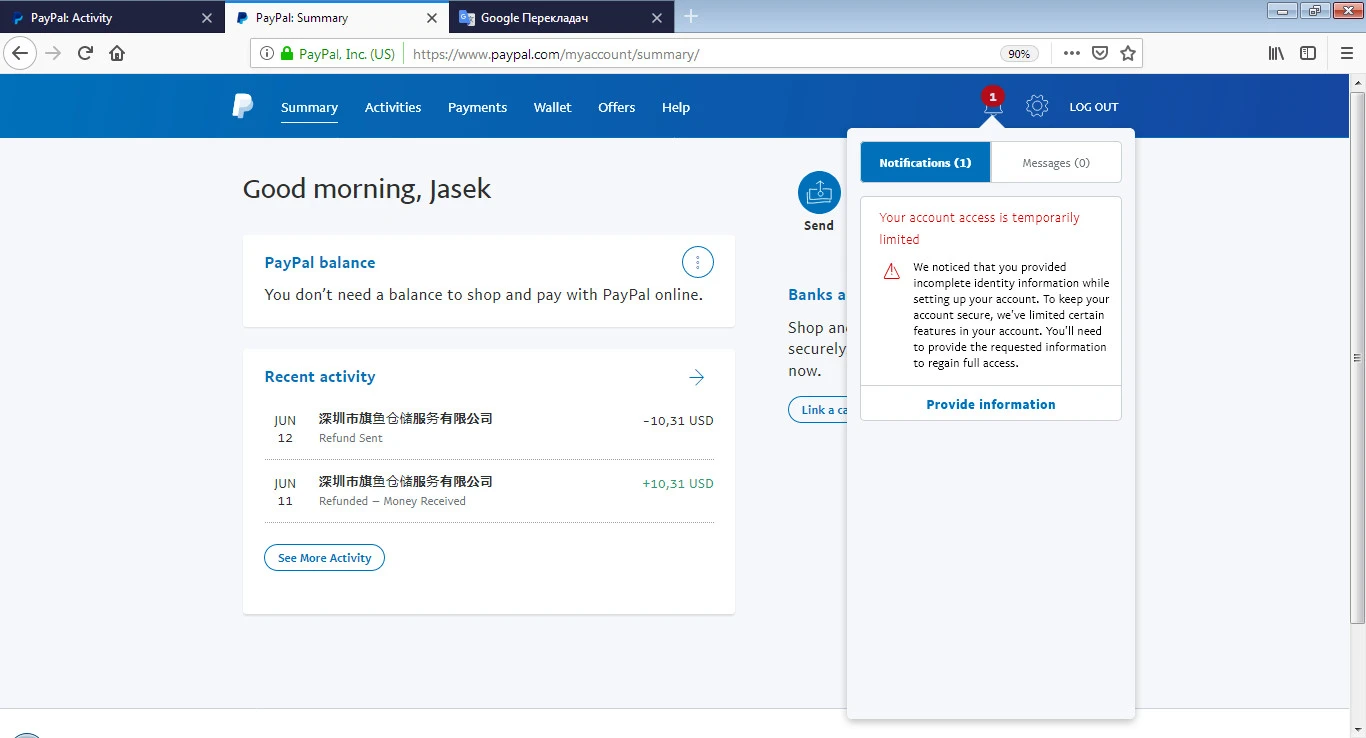Close the PayPal: Activity tab
This screenshot has height=738, width=1366.
coord(207,18)
